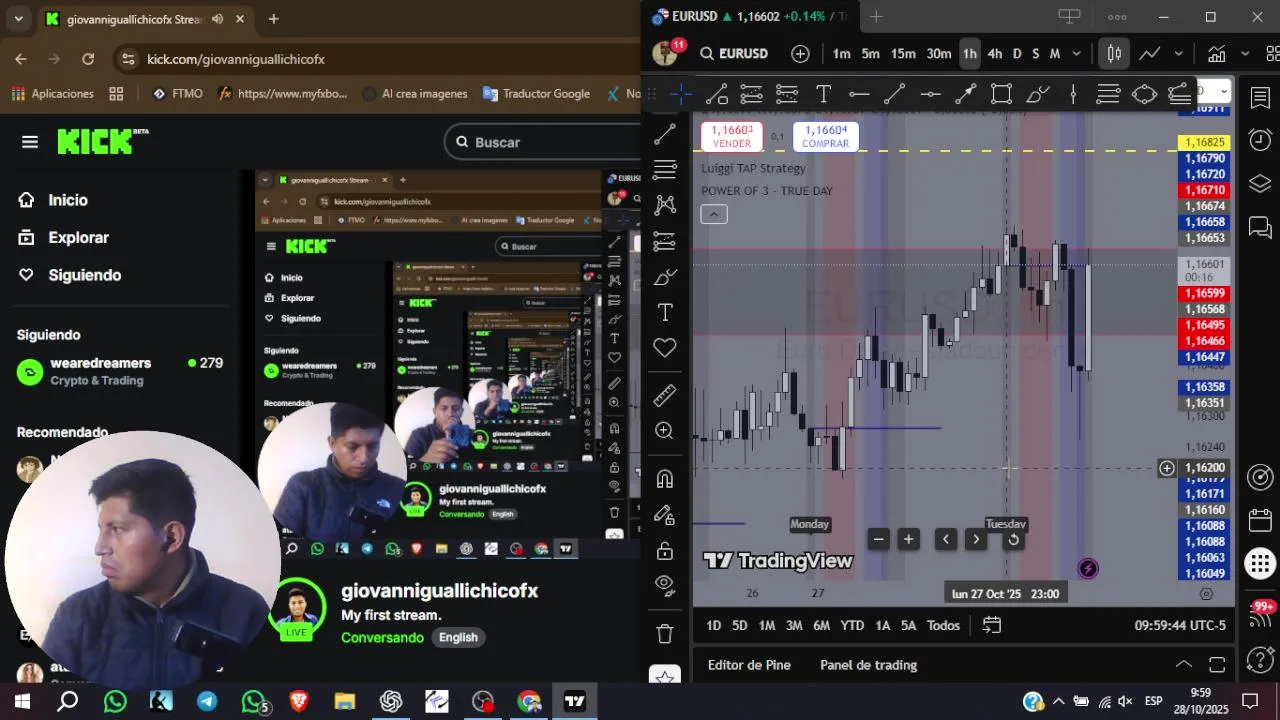
Task: Open the Watchlist icon in right sidebar
Action: (1260, 97)
